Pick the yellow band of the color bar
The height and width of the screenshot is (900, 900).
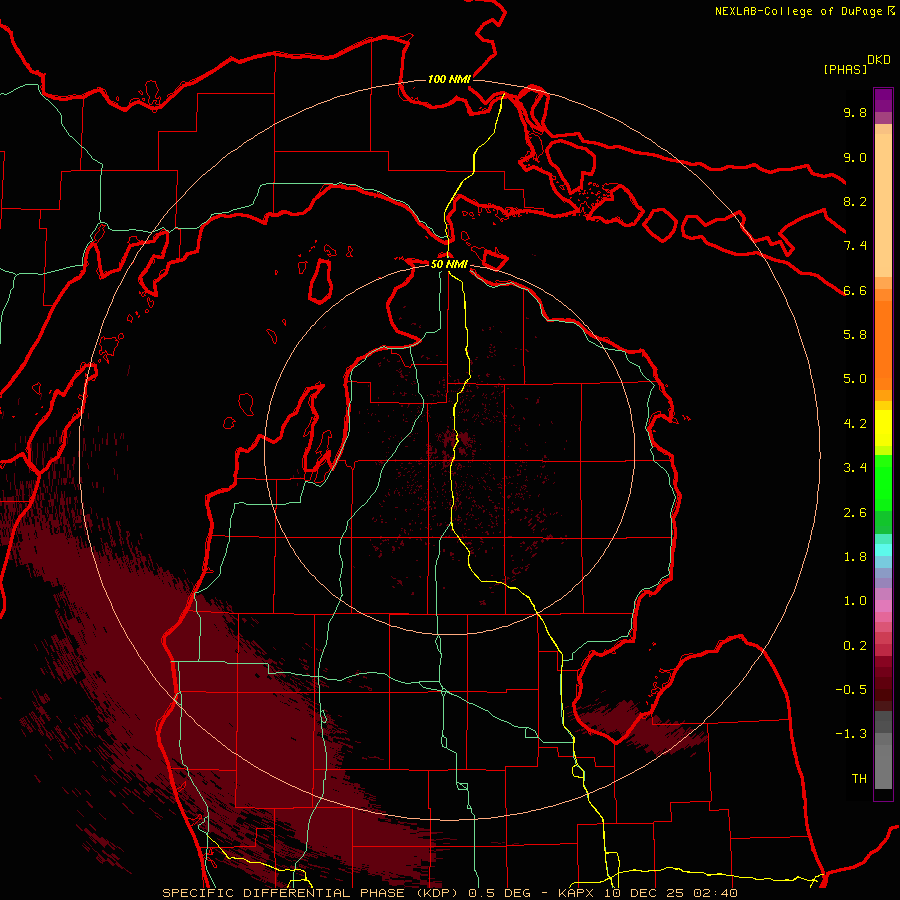coord(883,428)
